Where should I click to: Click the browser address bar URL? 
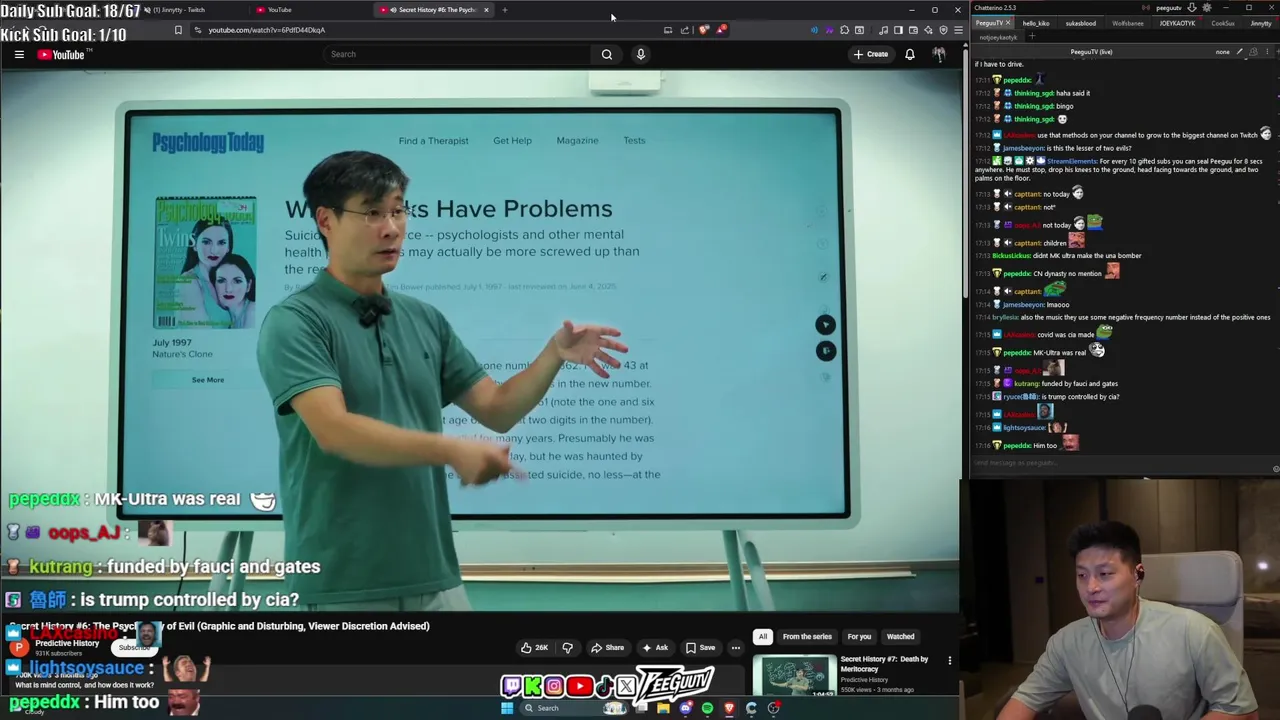267,30
